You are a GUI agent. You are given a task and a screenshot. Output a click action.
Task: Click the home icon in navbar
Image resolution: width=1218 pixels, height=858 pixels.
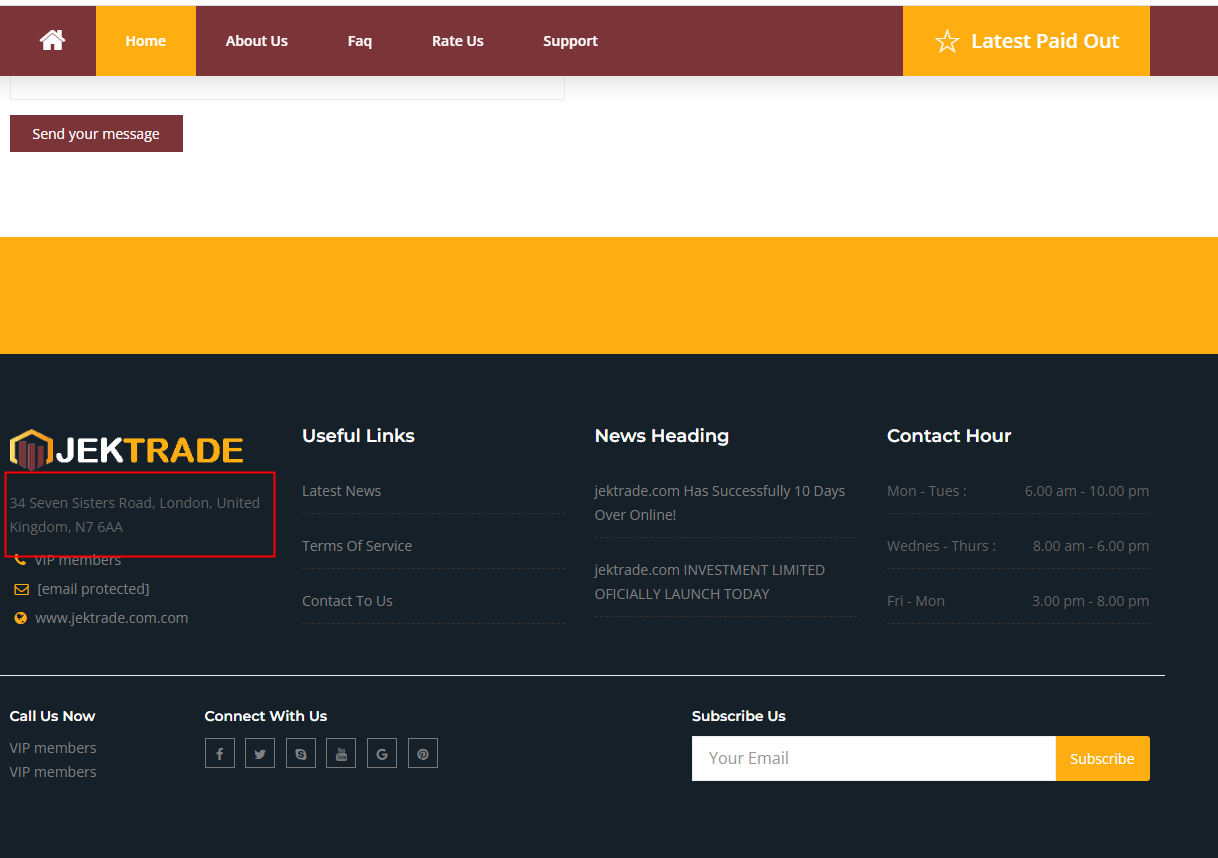tap(52, 41)
